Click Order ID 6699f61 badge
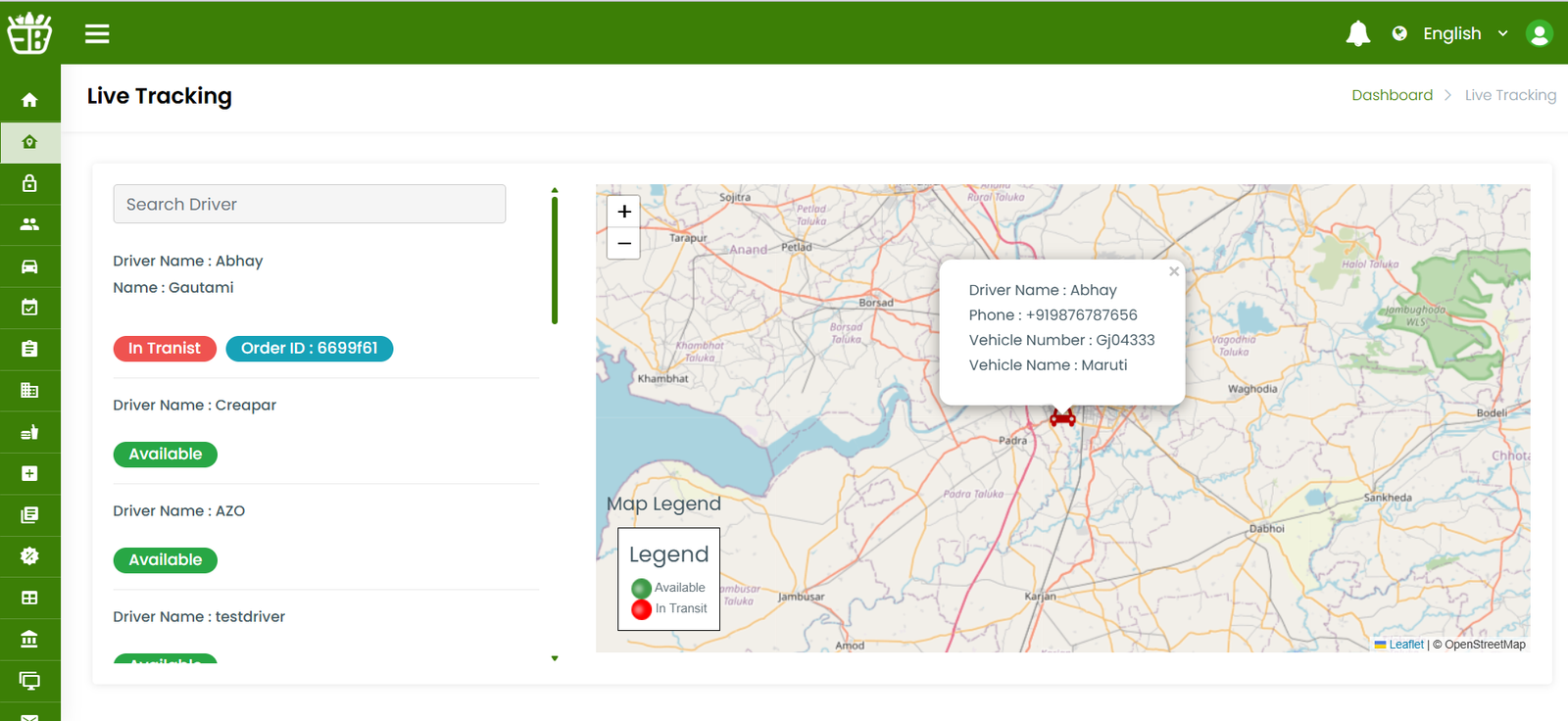1568x721 pixels. click(x=309, y=349)
